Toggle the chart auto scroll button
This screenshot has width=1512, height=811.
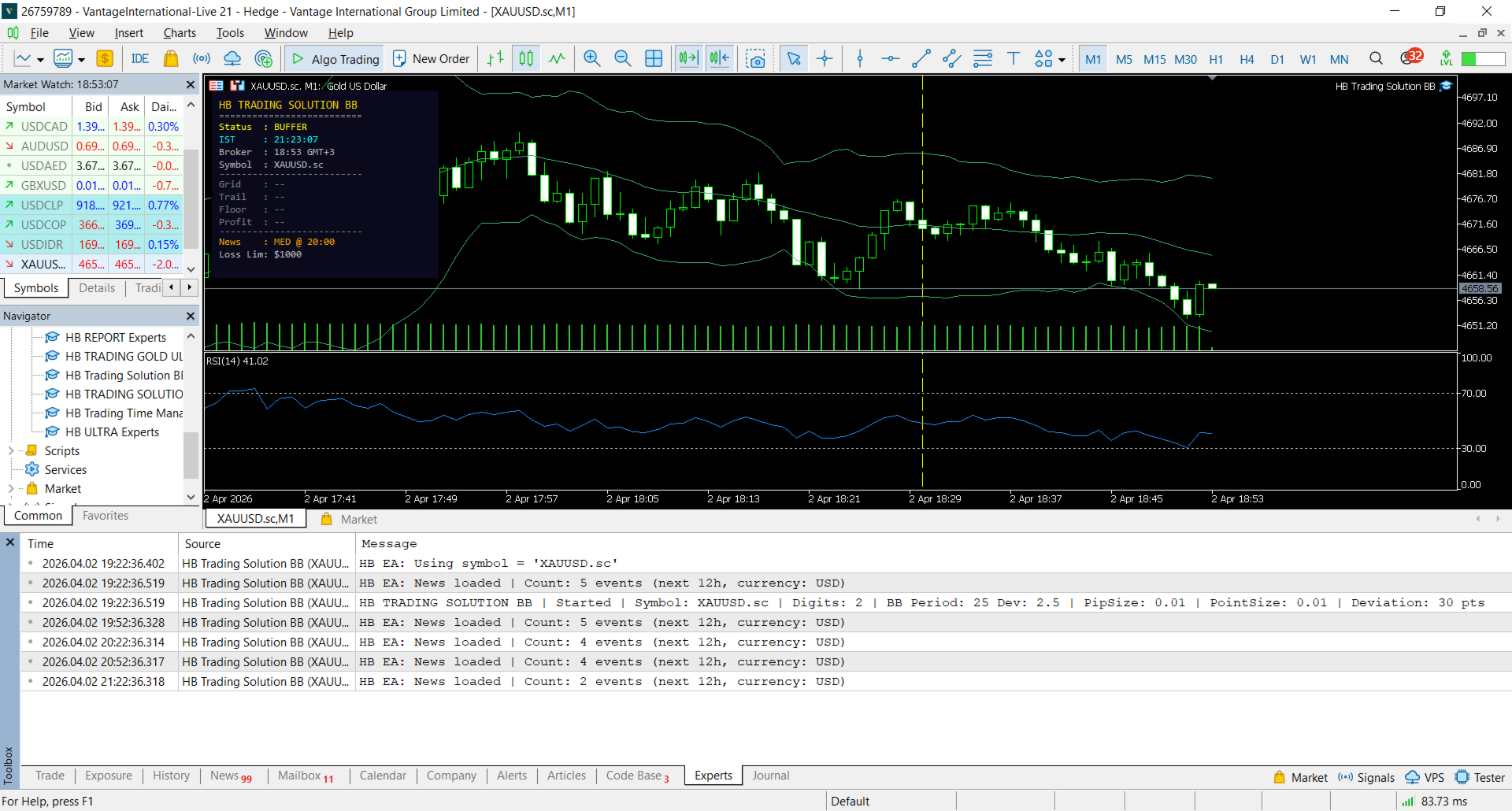pos(688,59)
